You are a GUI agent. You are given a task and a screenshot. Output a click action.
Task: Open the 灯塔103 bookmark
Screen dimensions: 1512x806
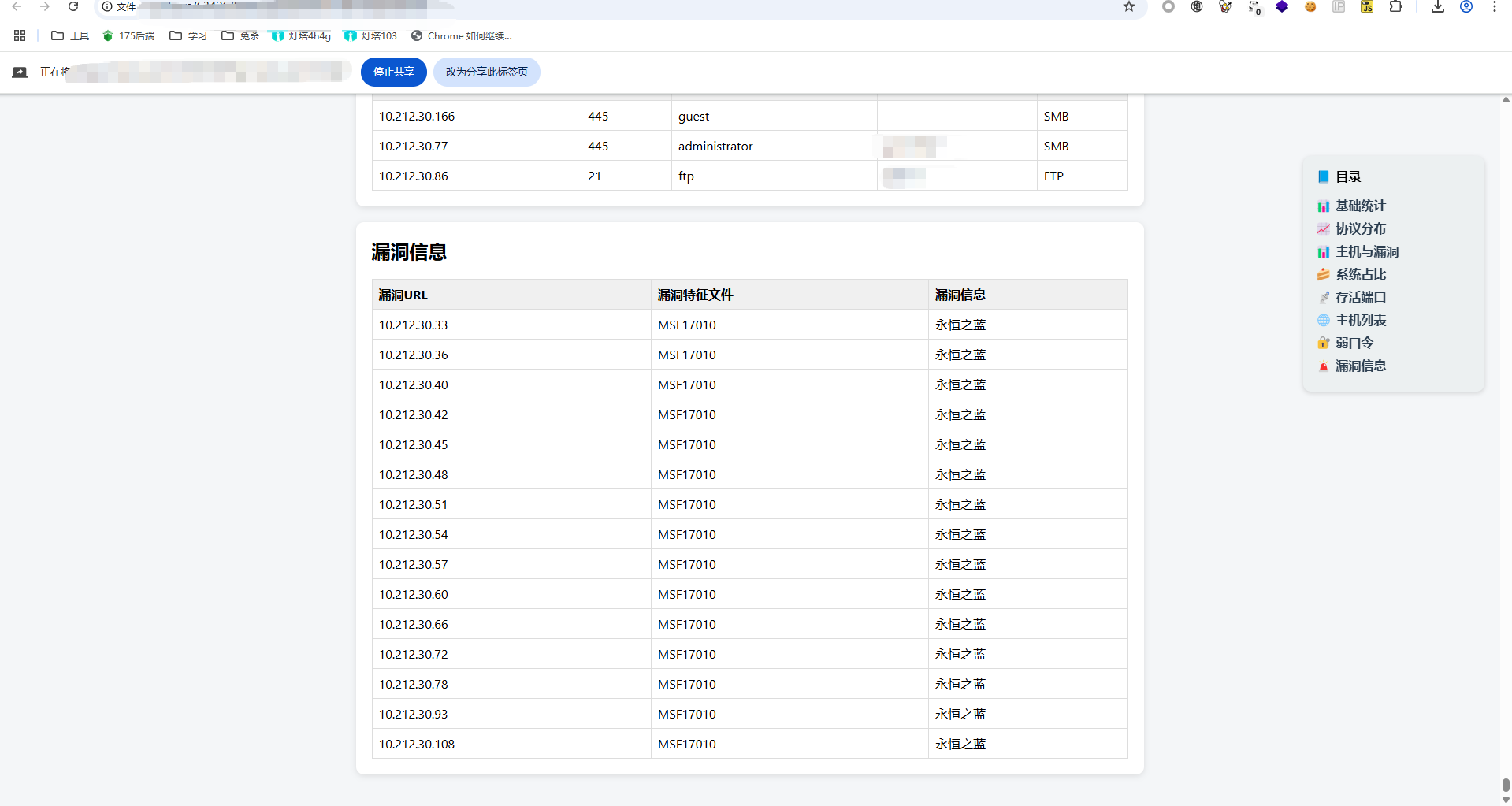pos(370,35)
